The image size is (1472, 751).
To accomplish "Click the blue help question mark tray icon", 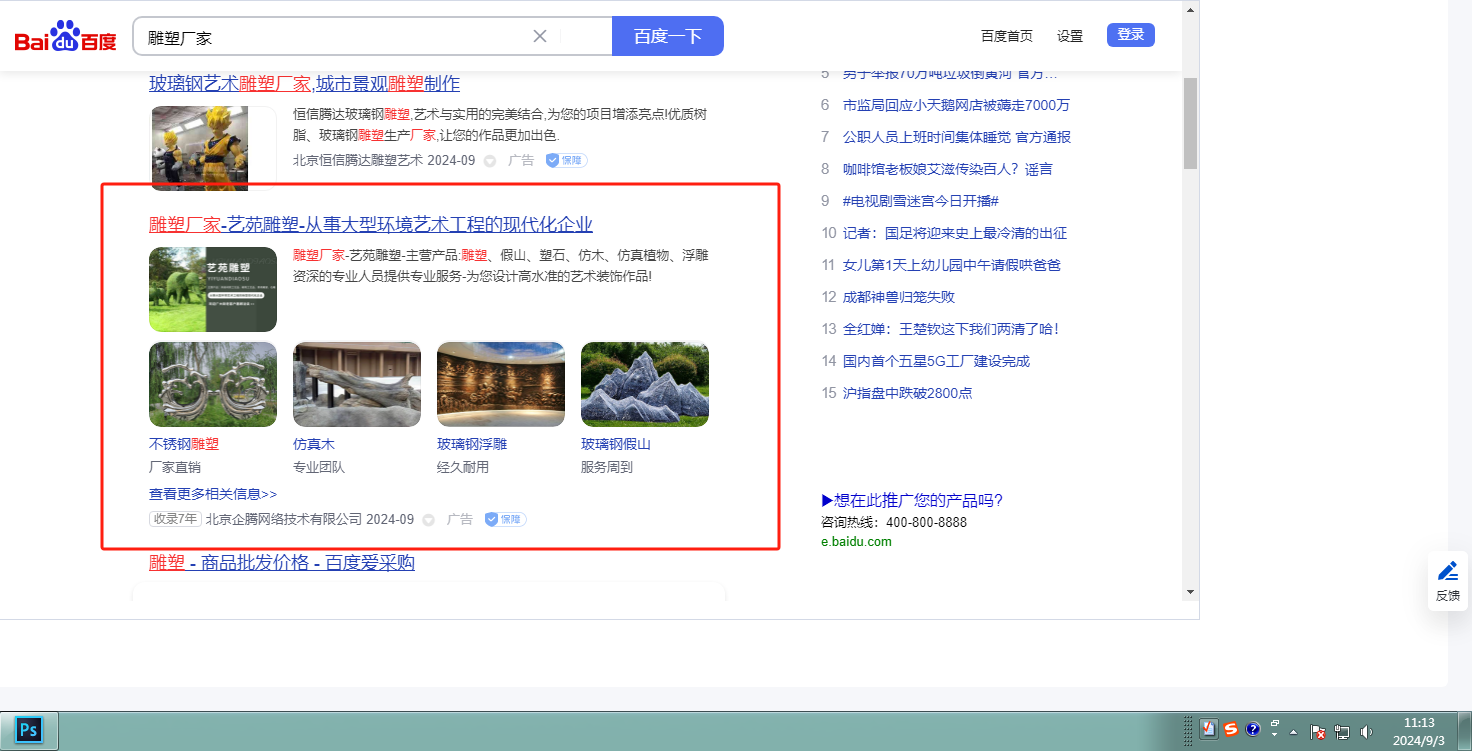I will tap(1253, 730).
